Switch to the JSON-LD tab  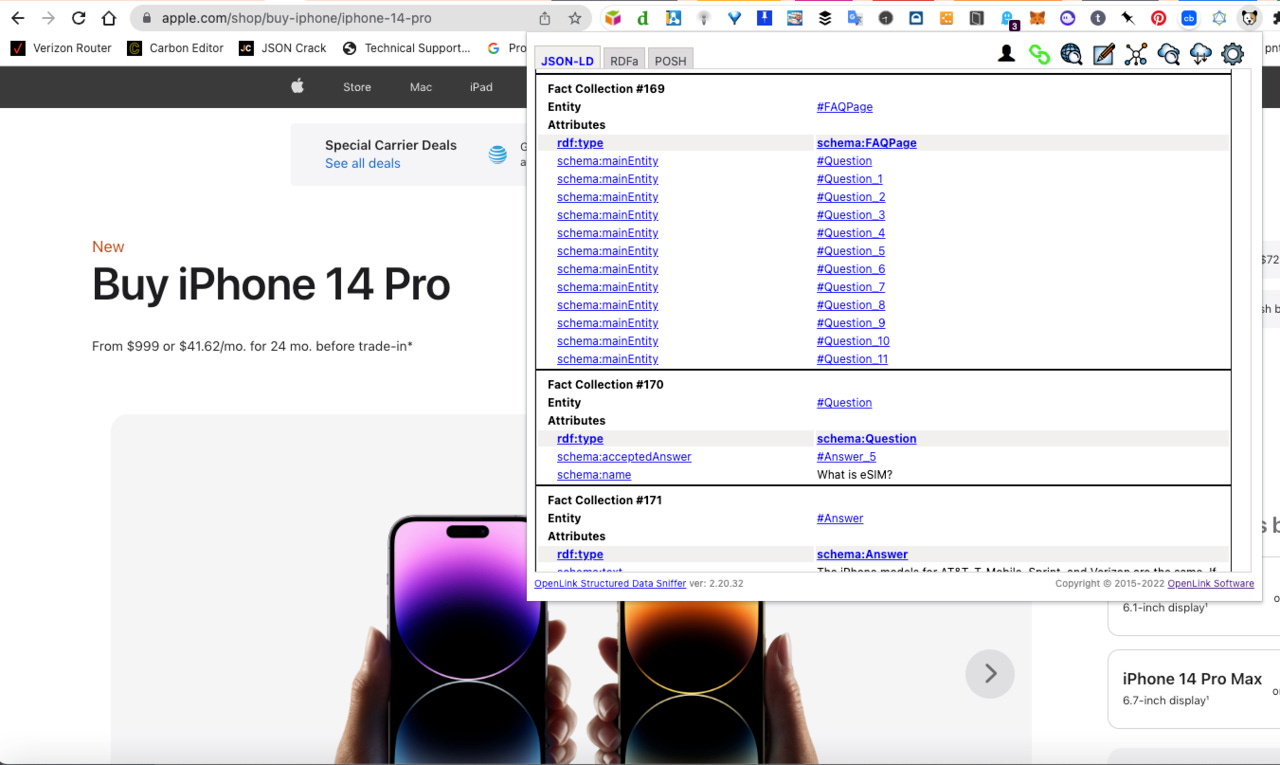pyautogui.click(x=567, y=60)
